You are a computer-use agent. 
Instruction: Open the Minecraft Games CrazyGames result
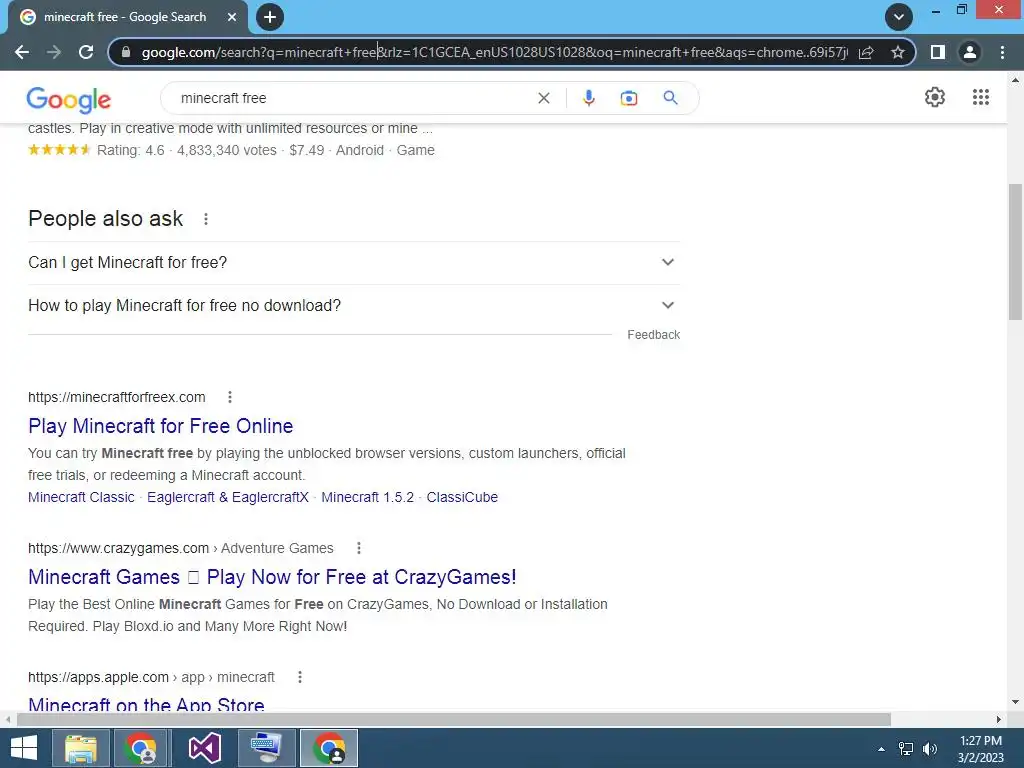pos(272,577)
